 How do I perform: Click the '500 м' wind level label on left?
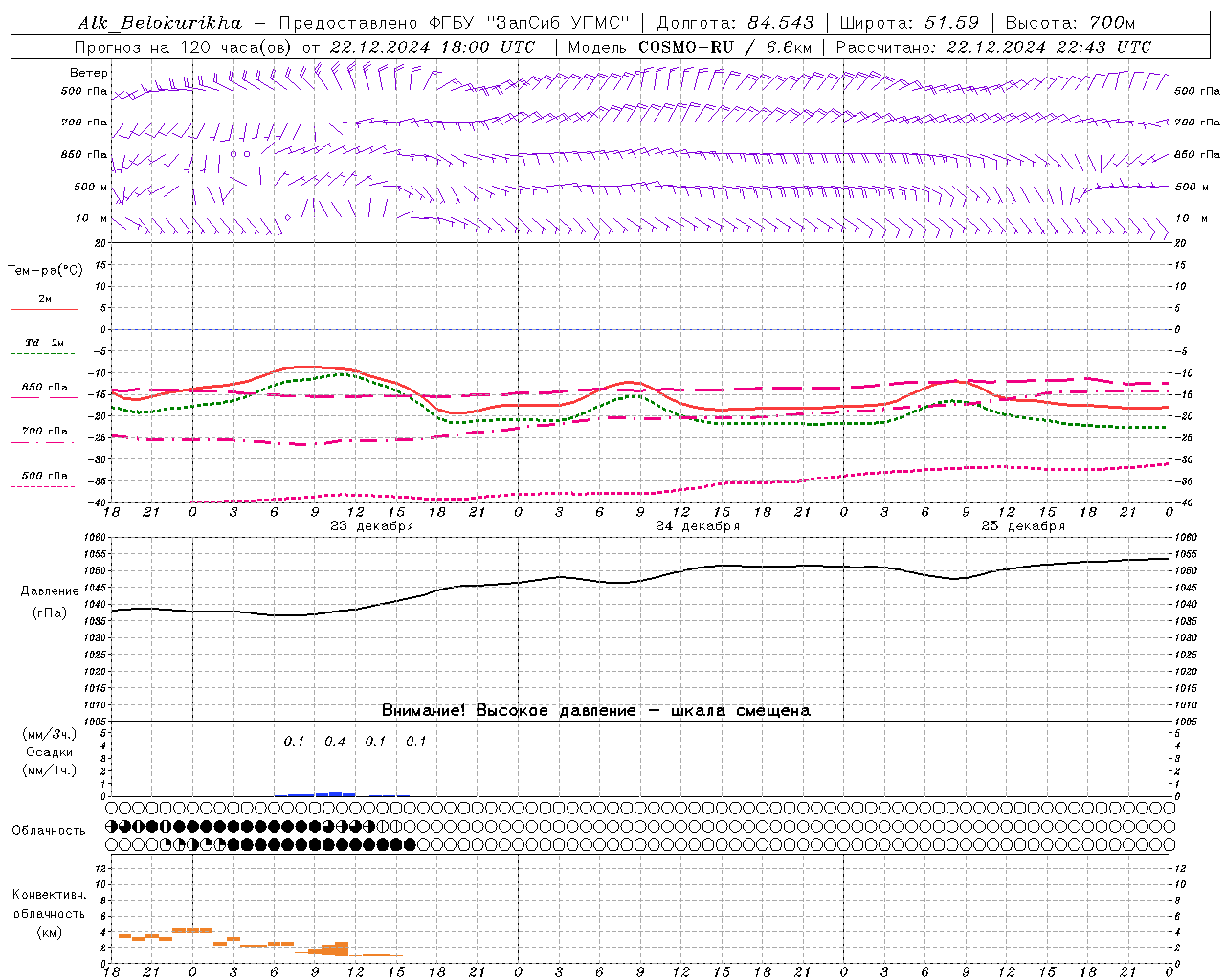[92, 188]
